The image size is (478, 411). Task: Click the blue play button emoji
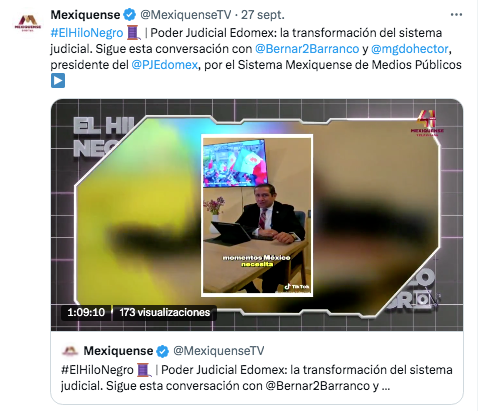58,81
